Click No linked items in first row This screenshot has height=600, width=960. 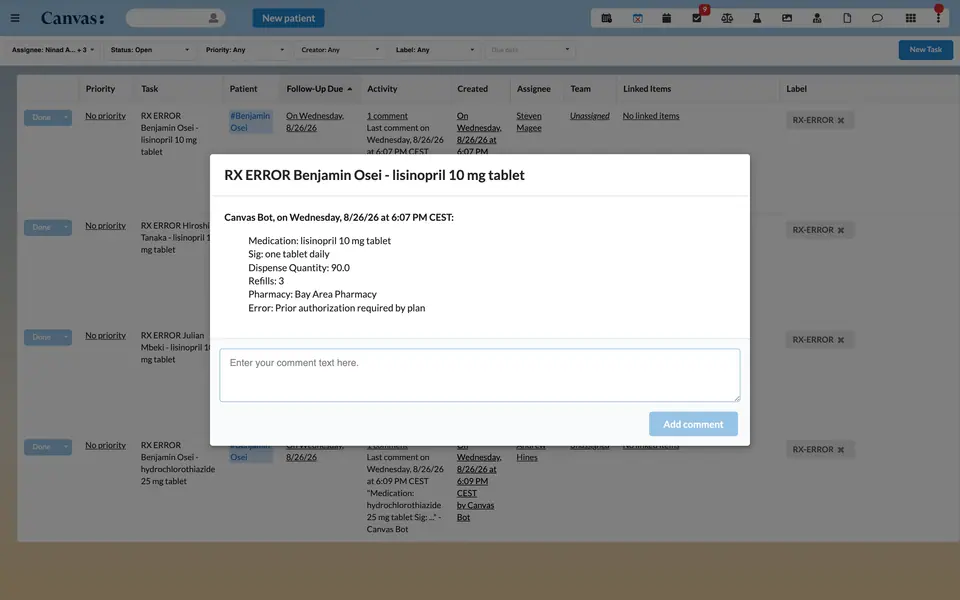coord(651,116)
